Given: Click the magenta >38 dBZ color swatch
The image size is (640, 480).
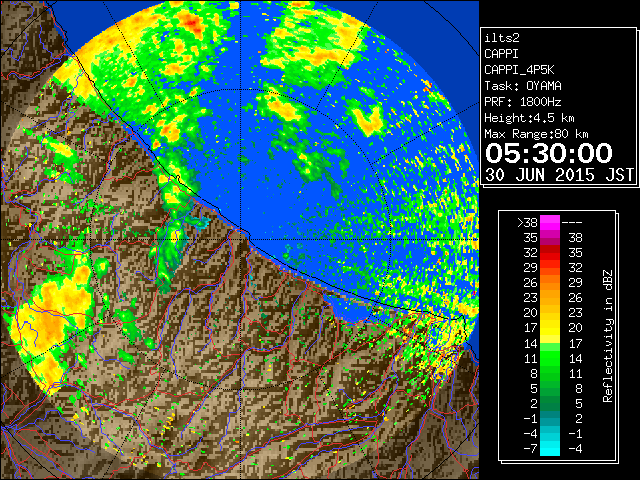Looking at the screenshot, I should (x=550, y=222).
